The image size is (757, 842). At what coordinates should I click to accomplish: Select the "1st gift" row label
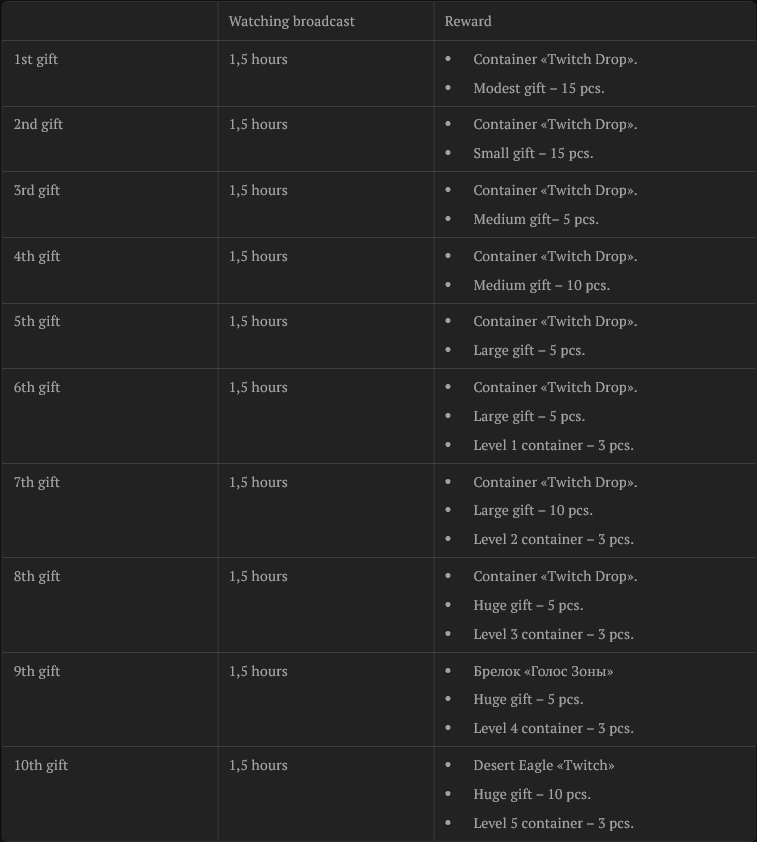pos(36,59)
